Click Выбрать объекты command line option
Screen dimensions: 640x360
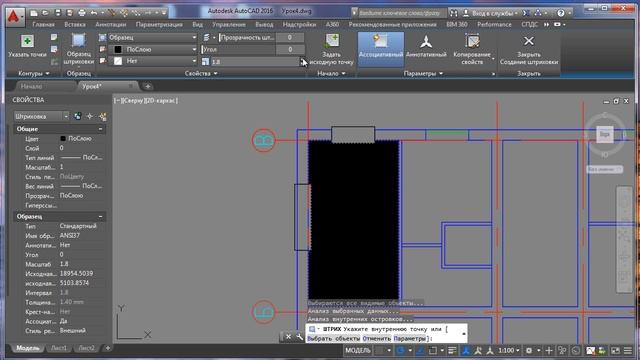coord(333,339)
